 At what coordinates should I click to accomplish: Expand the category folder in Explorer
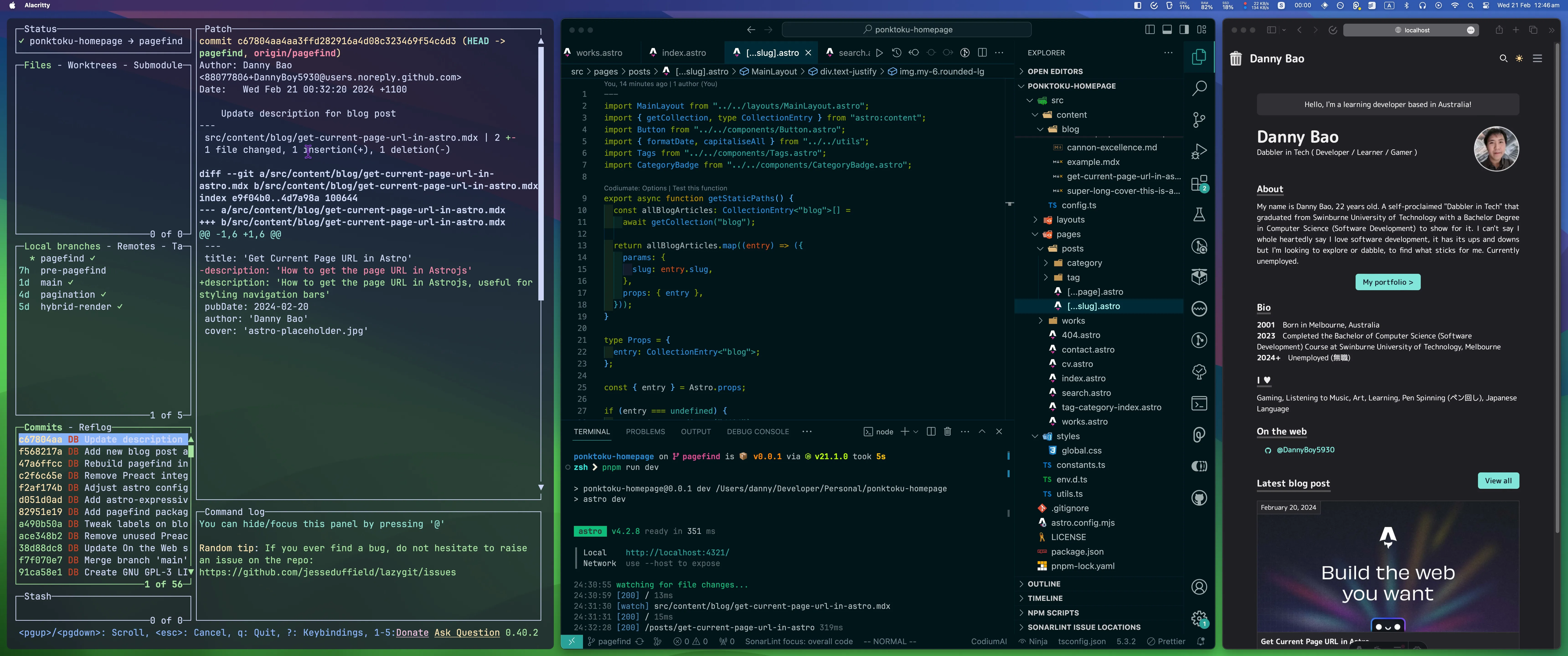[1045, 263]
